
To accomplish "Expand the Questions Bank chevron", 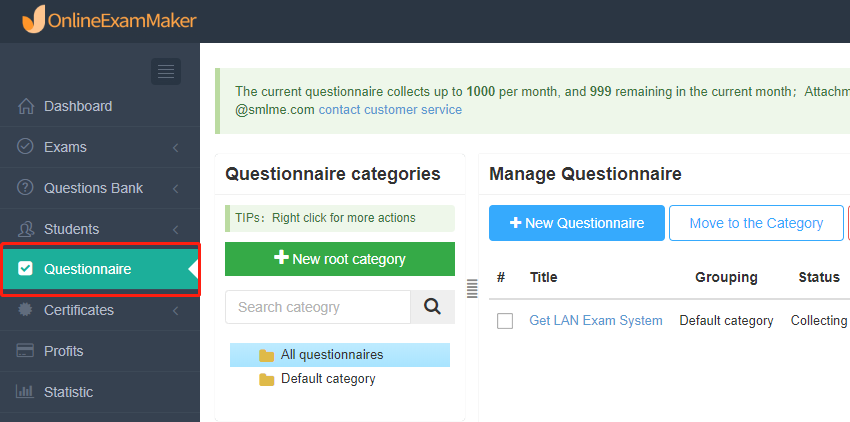I will (x=176, y=188).
